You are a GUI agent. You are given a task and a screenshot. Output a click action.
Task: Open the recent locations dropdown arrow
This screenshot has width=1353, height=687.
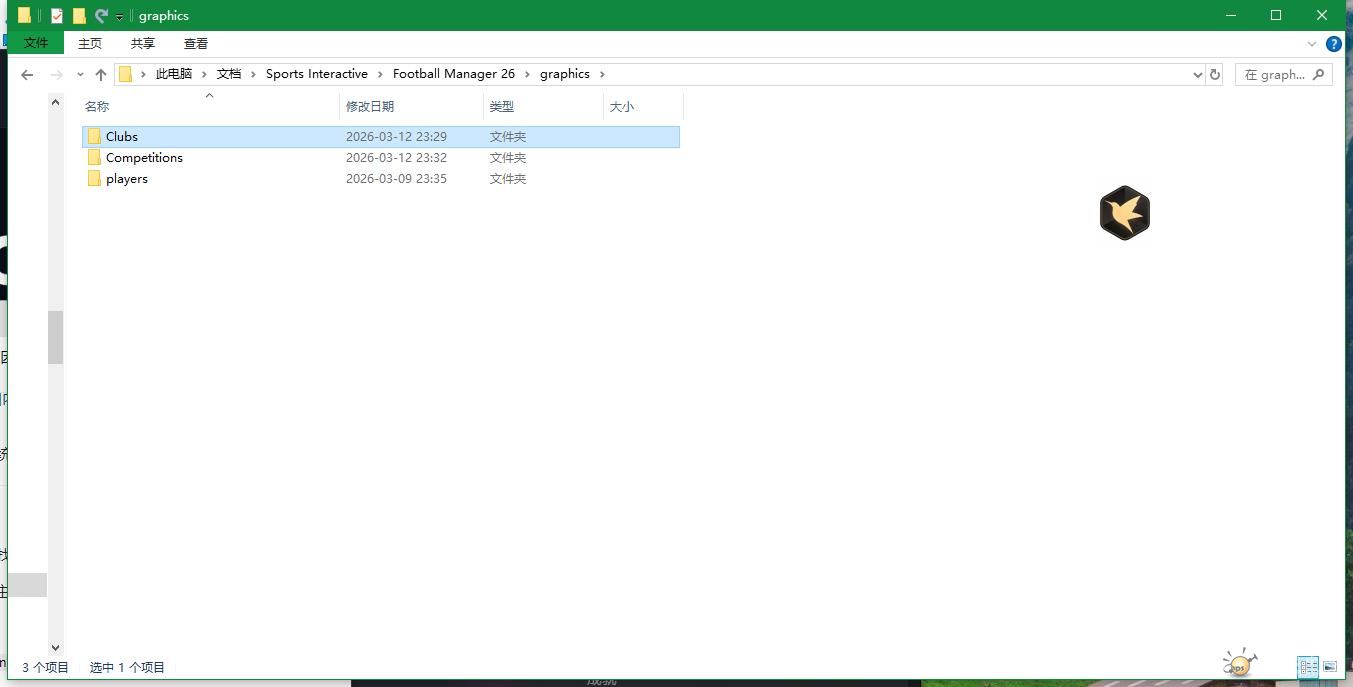80,75
